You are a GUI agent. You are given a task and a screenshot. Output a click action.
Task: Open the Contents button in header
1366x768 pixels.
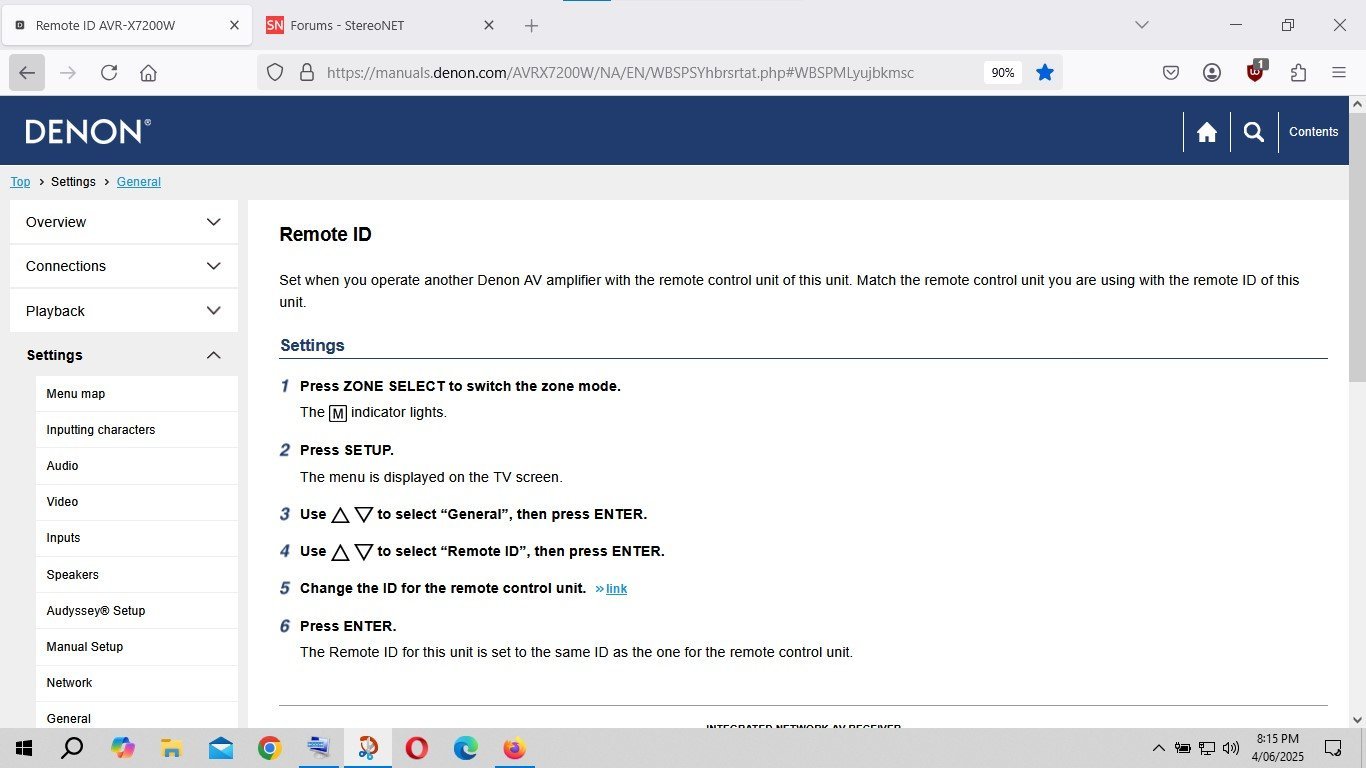click(x=1313, y=132)
